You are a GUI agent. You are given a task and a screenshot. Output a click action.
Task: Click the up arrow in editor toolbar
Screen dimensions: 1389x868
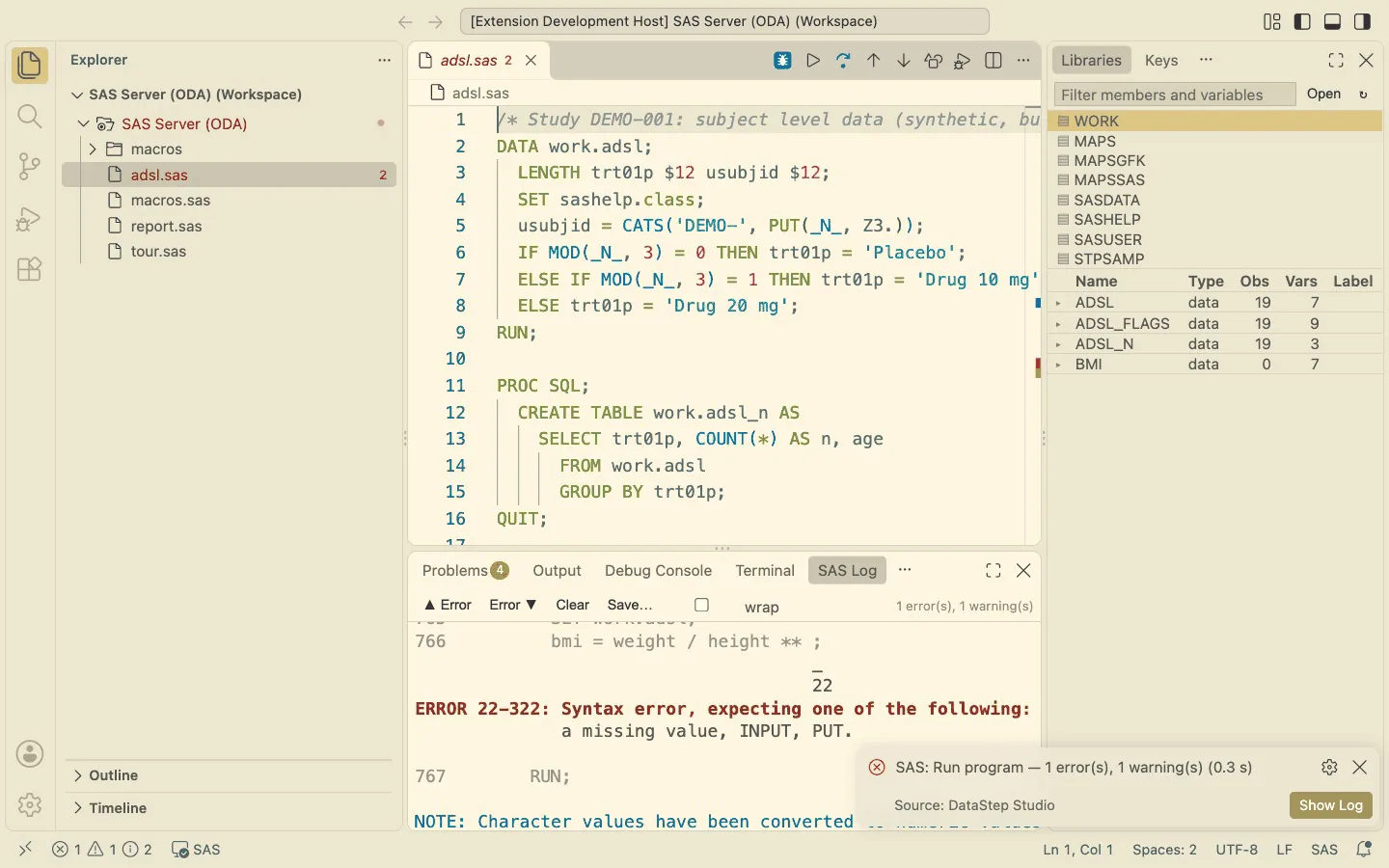(874, 61)
